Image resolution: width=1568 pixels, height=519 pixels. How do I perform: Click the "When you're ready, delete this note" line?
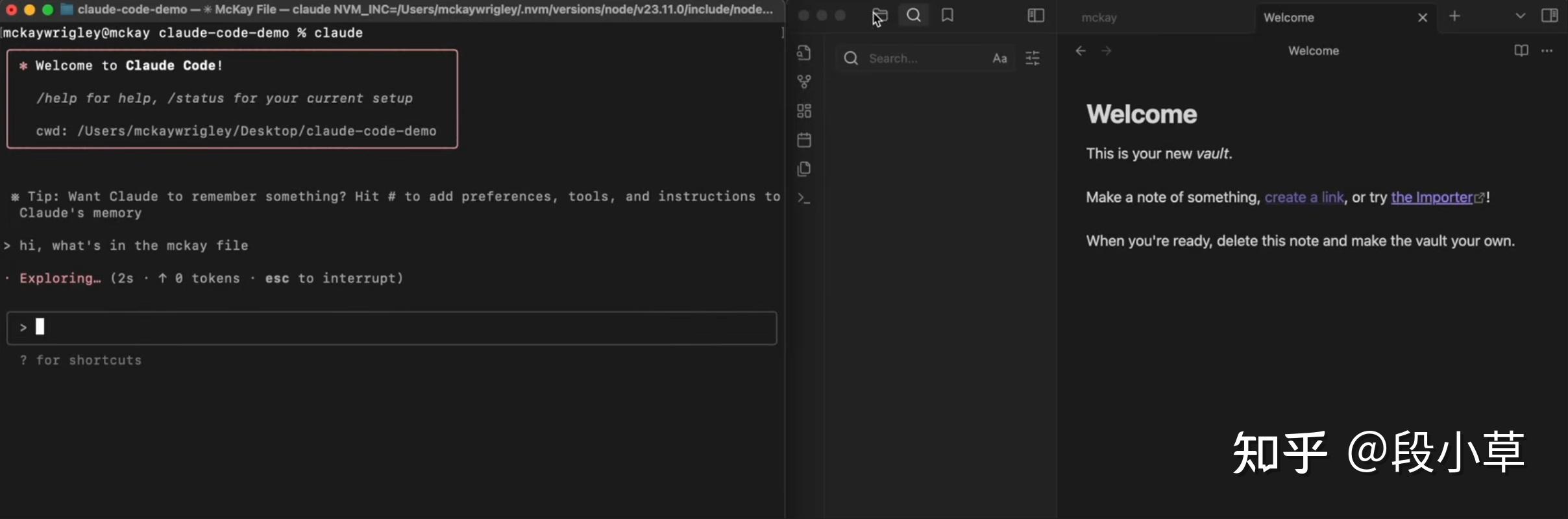coord(1301,241)
